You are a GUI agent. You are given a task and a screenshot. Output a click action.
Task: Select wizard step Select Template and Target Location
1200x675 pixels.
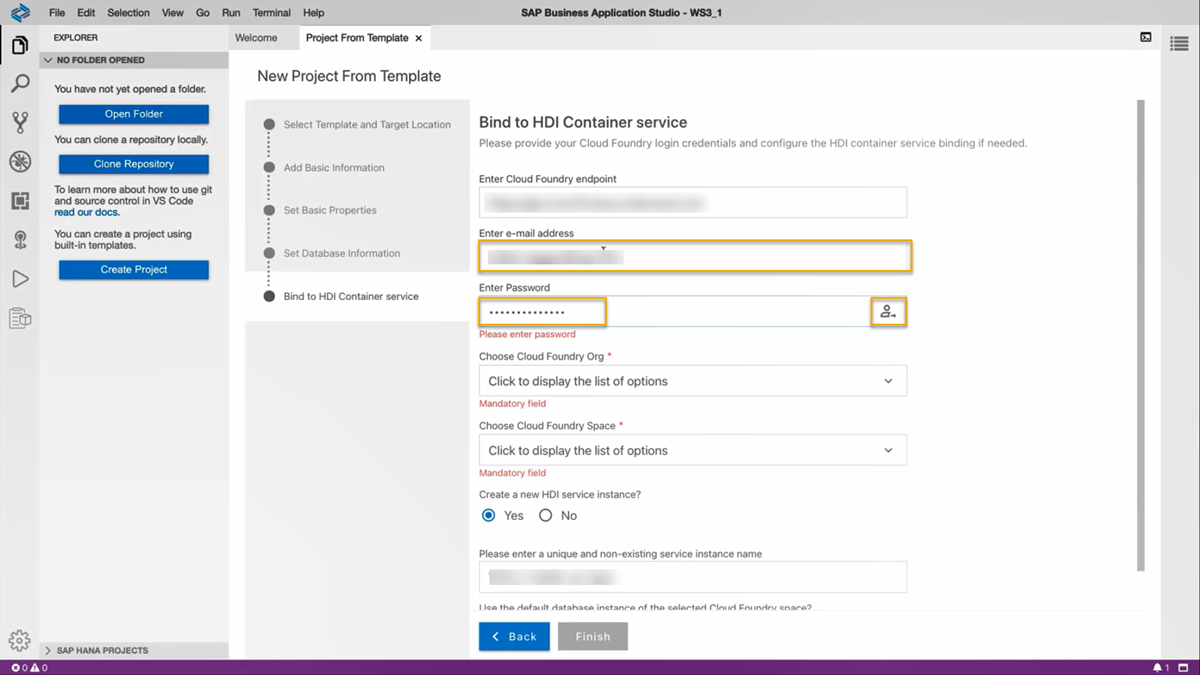[367, 125]
